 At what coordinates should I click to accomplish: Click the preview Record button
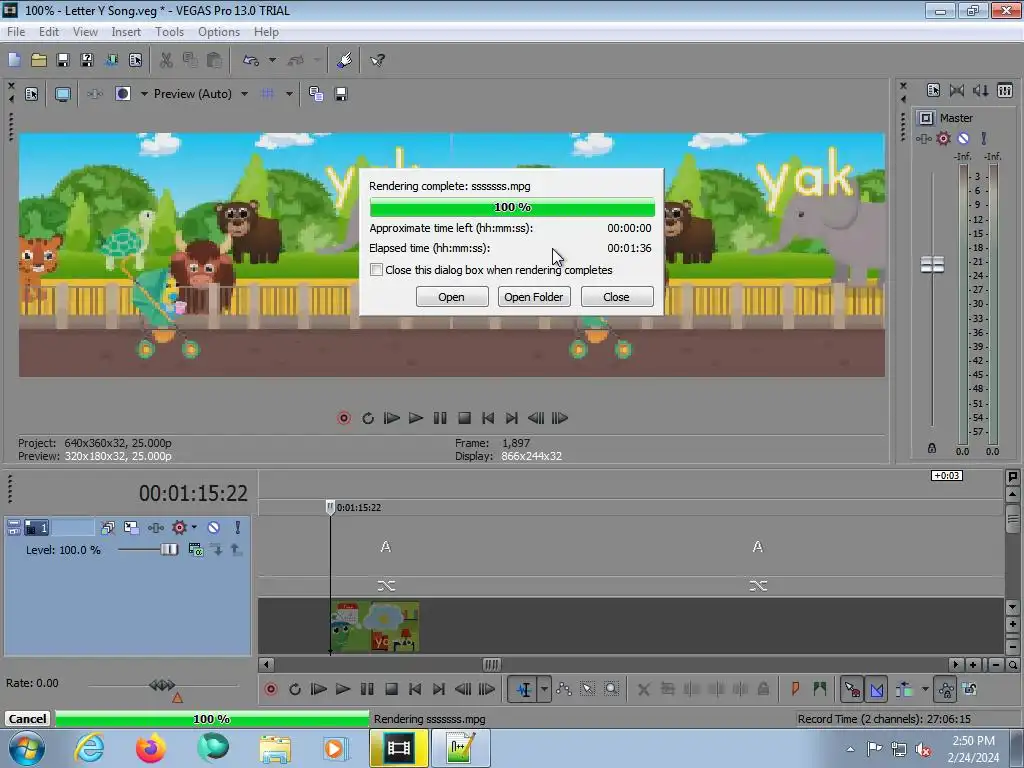click(x=344, y=418)
